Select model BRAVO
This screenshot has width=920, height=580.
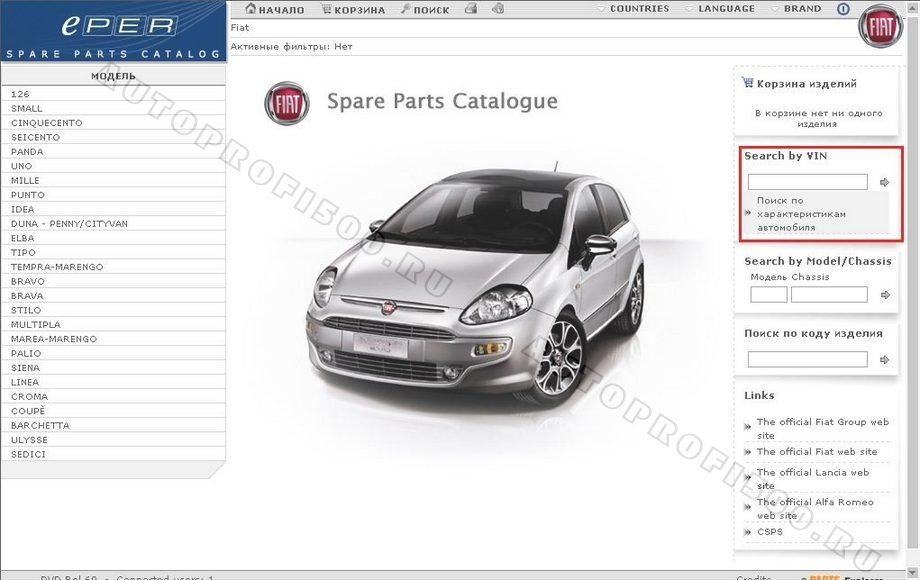pyautogui.click(x=113, y=281)
